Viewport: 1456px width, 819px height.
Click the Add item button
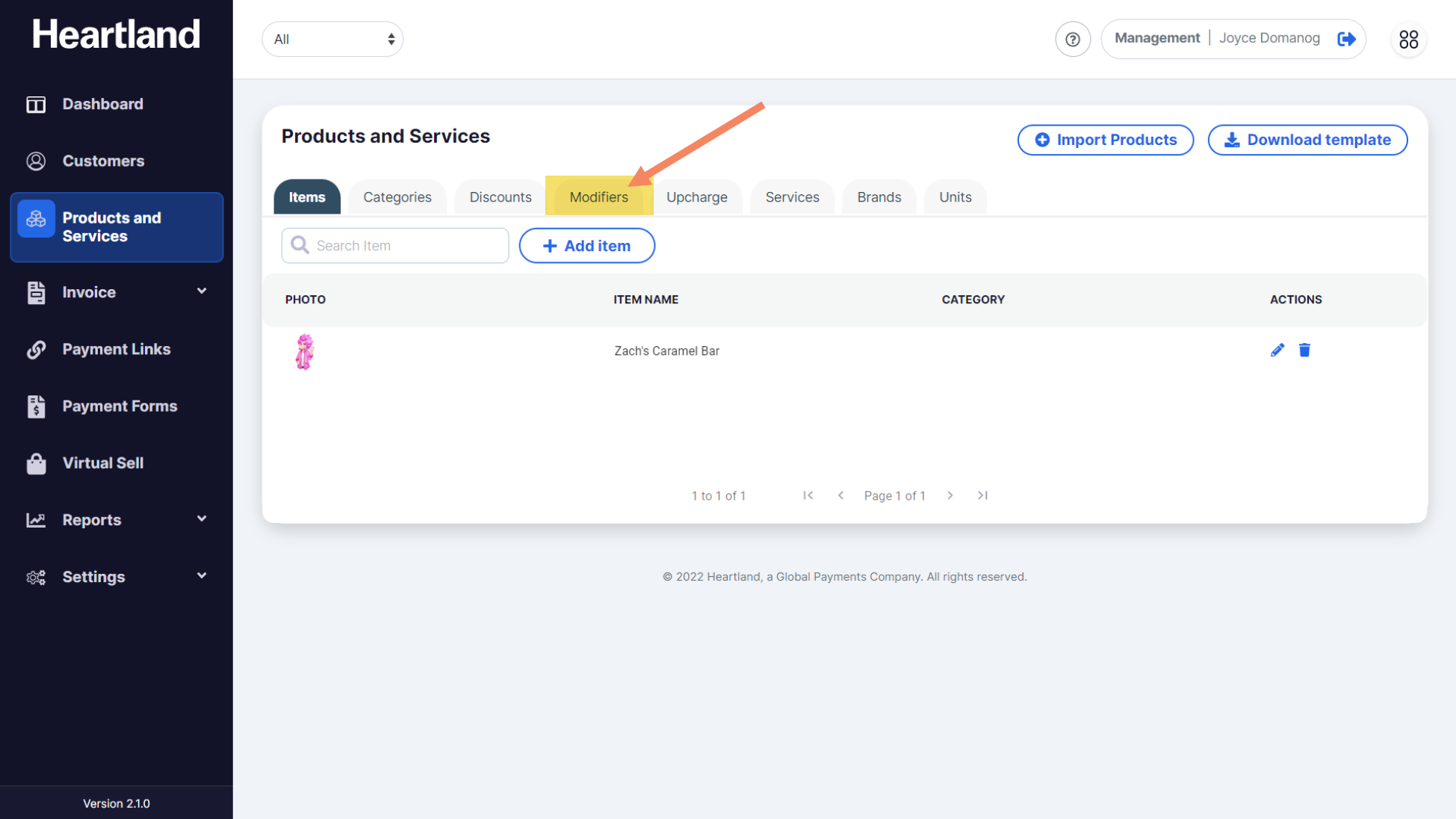[586, 246]
